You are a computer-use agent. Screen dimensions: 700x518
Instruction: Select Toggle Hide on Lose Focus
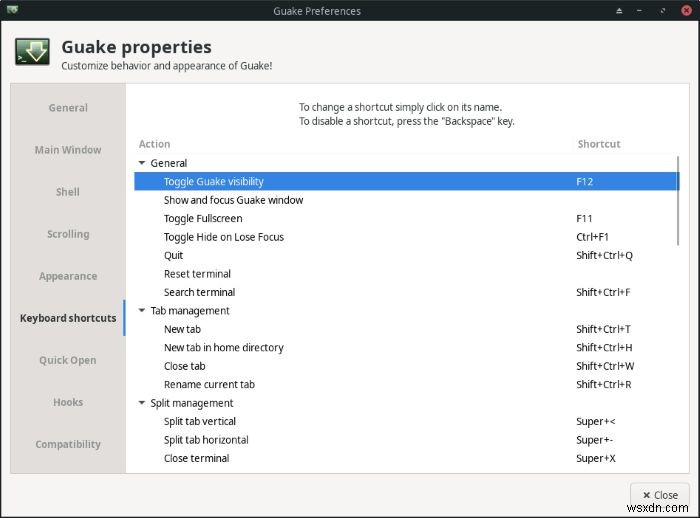tap(406, 237)
